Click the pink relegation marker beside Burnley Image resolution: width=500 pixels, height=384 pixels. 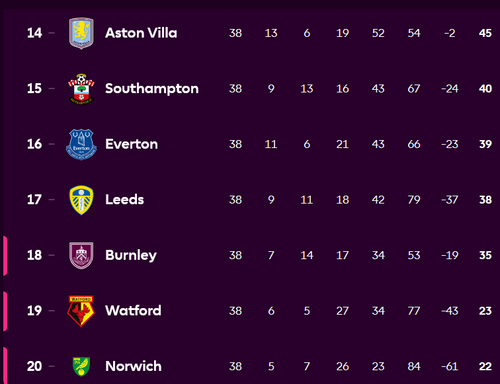5,256
